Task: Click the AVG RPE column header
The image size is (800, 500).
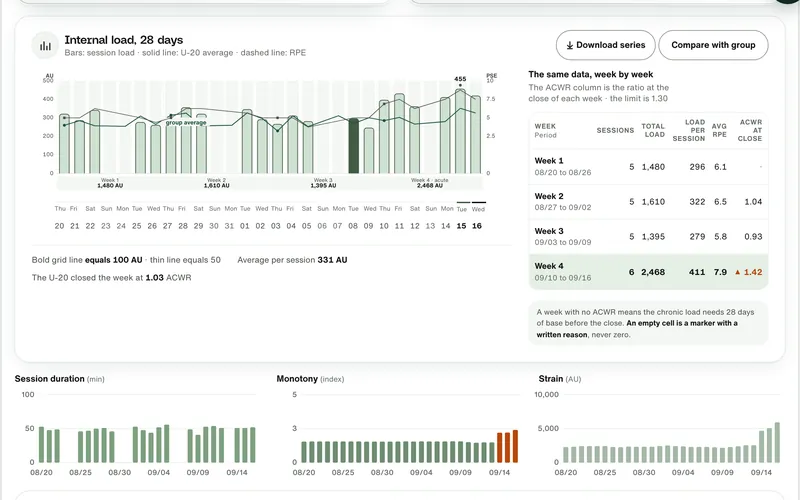Action: point(719,131)
